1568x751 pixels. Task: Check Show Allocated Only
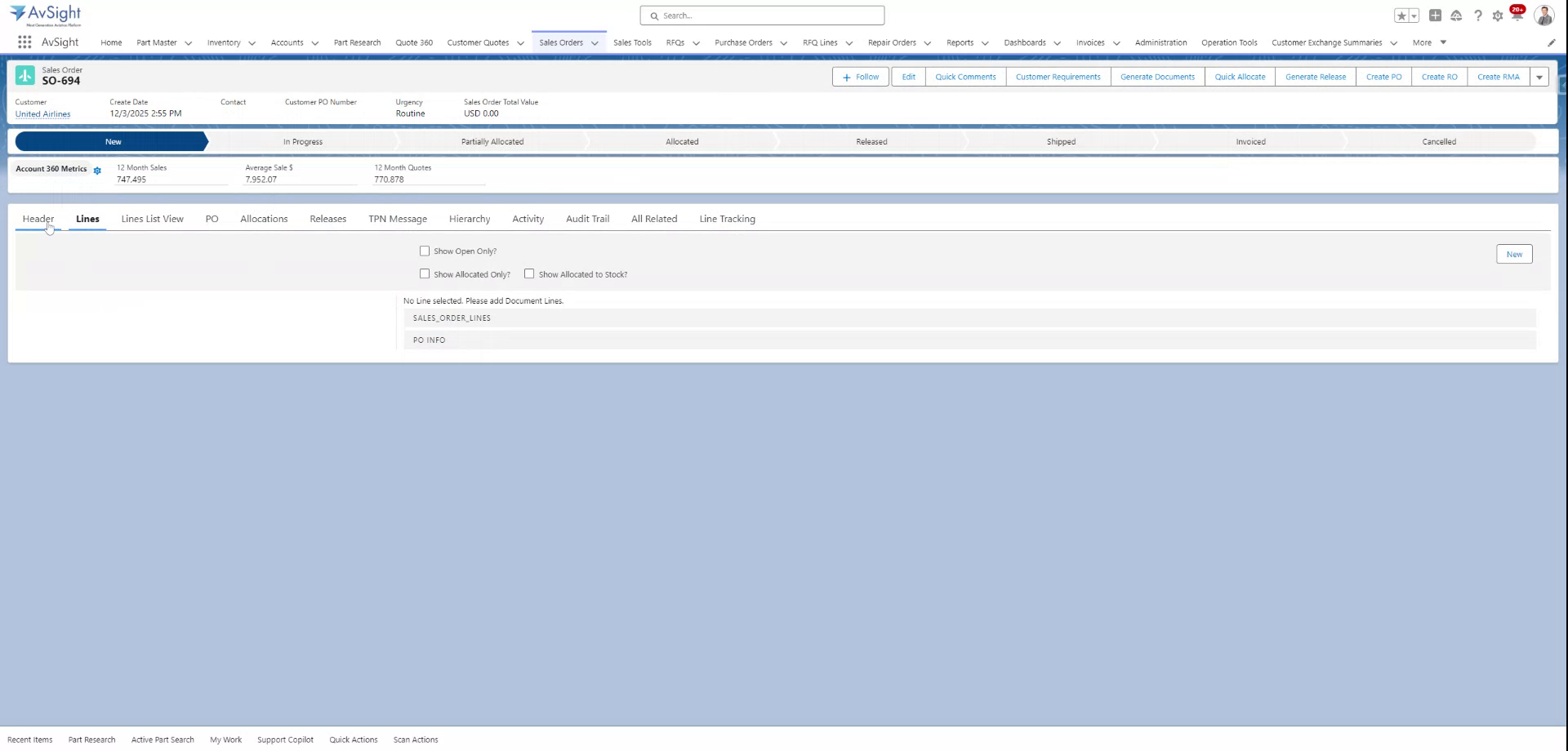tap(425, 273)
